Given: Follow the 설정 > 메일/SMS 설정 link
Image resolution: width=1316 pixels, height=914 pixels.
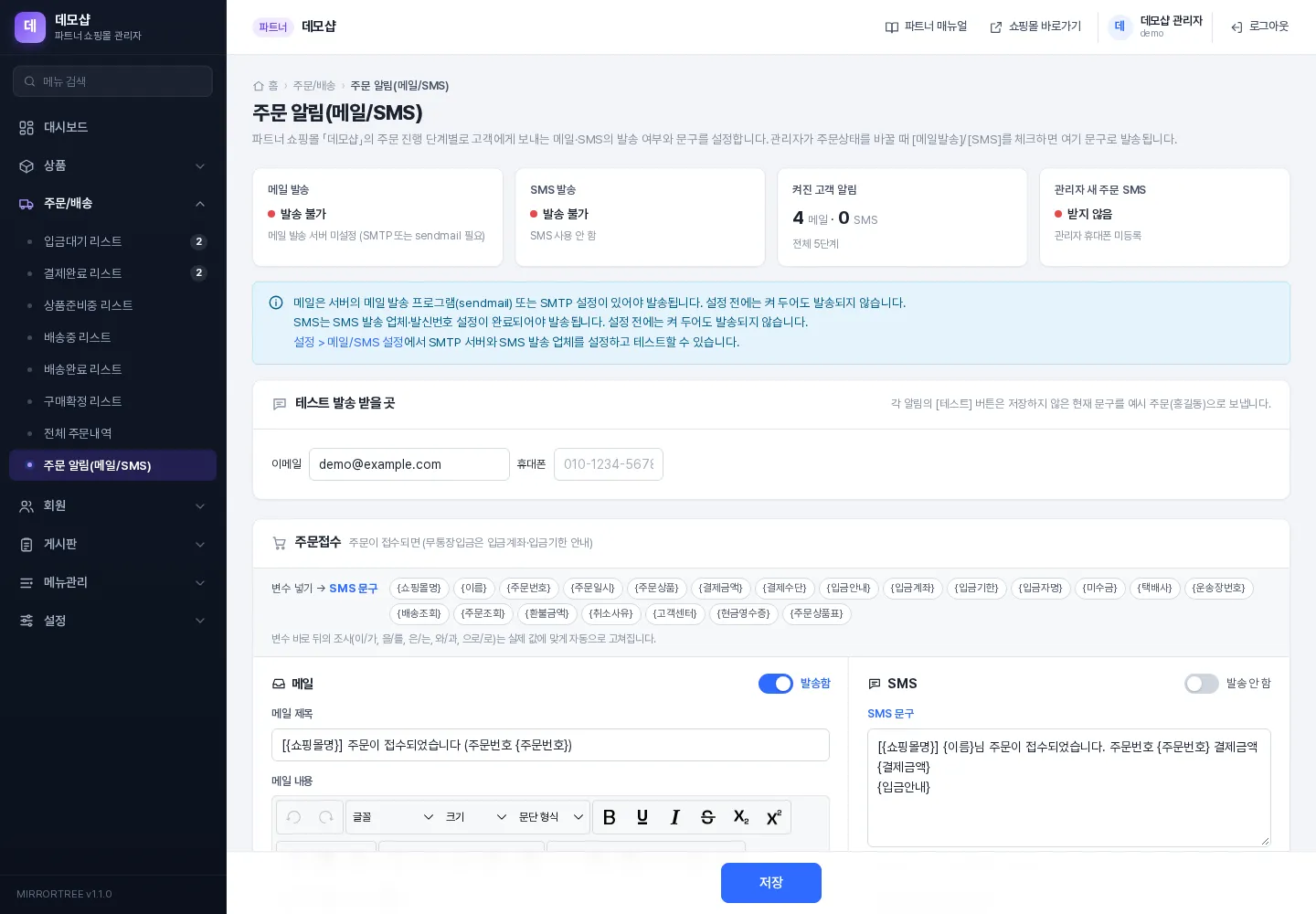Looking at the screenshot, I should point(348,342).
